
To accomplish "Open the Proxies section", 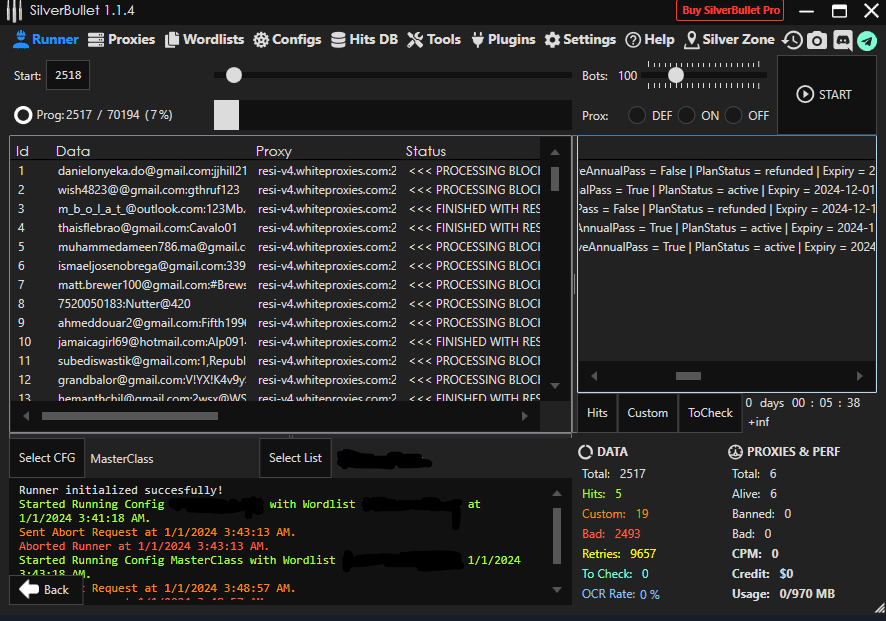I will pyautogui.click(x=121, y=40).
